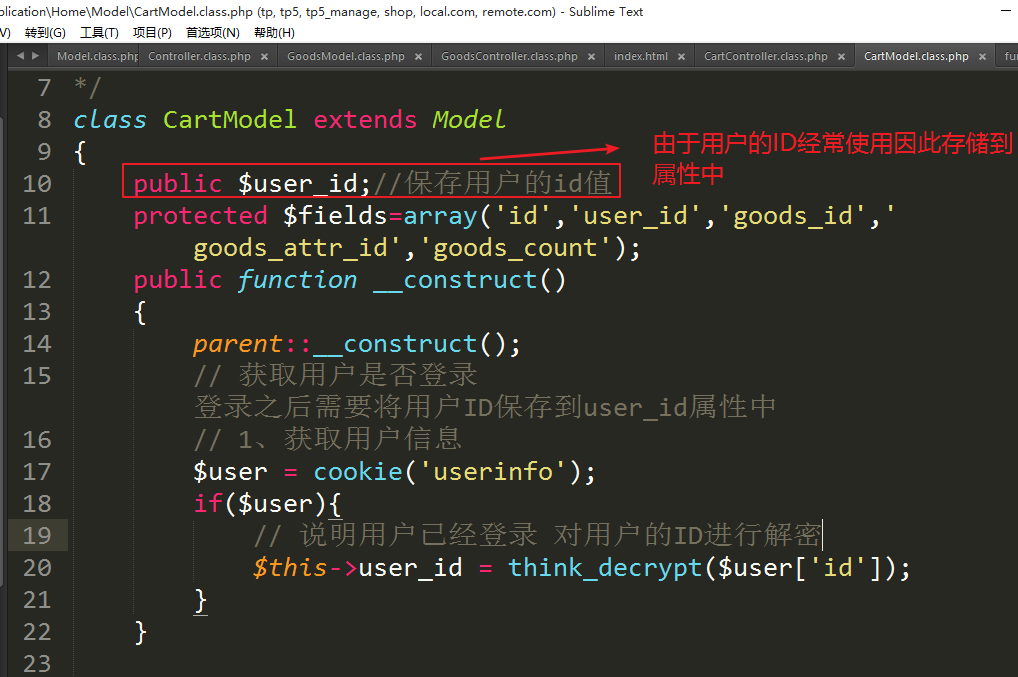The width and height of the screenshot is (1018, 677).
Task: Open the 帮助(H) help menu
Action: (x=274, y=33)
